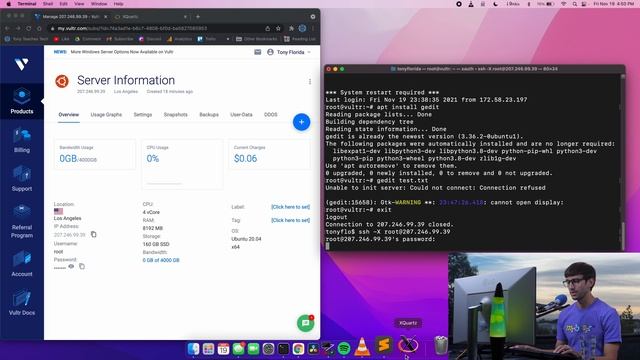Open Google Chrome from the Dock

coord(298,349)
